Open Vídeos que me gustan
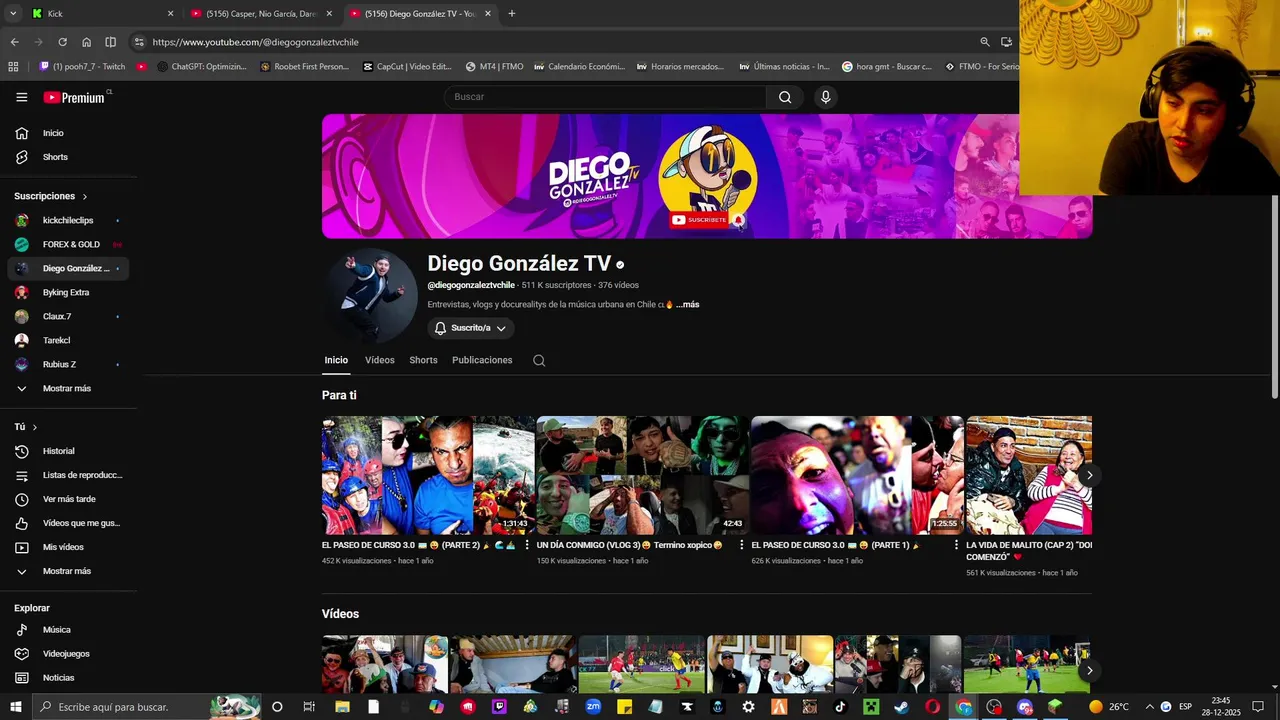 pos(68,523)
